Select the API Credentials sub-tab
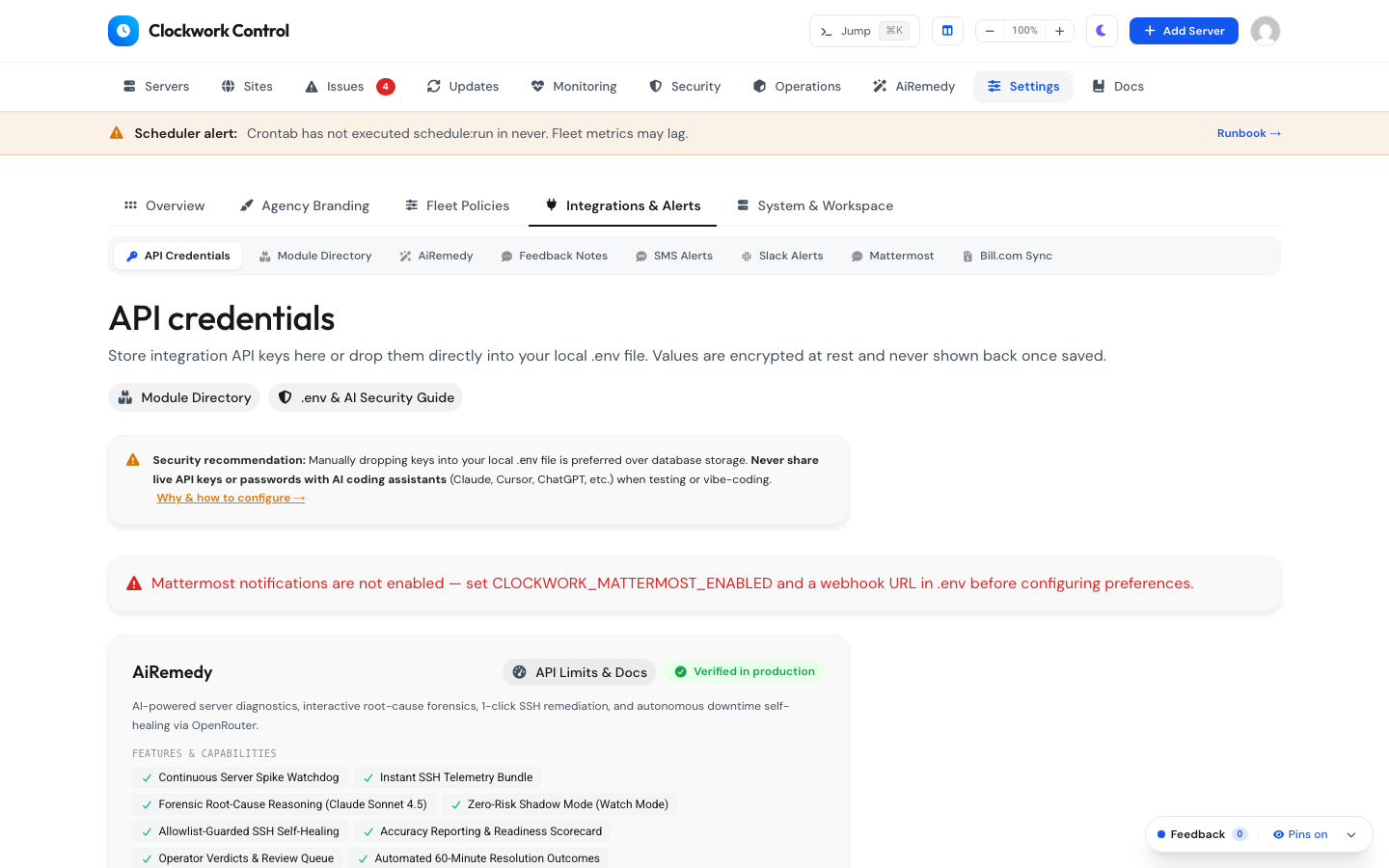The image size is (1389, 868). pos(178,256)
